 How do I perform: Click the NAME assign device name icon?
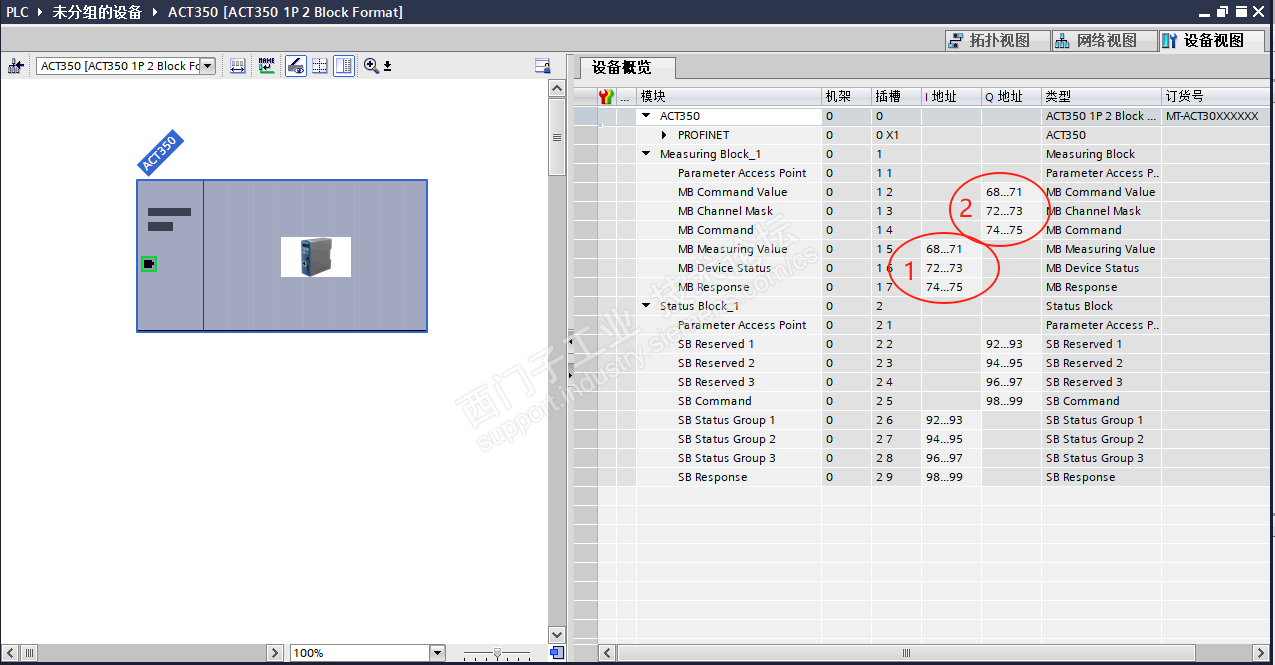point(266,66)
